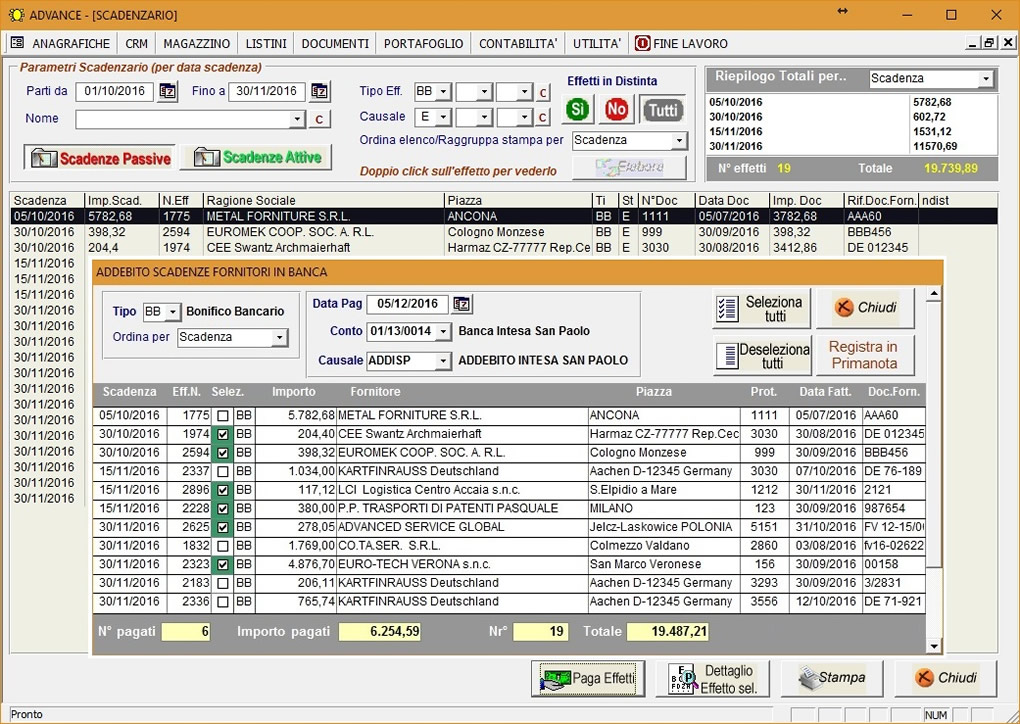Select the EUROMEK COOP. row in main list
The image size is (1020, 724).
point(503,232)
